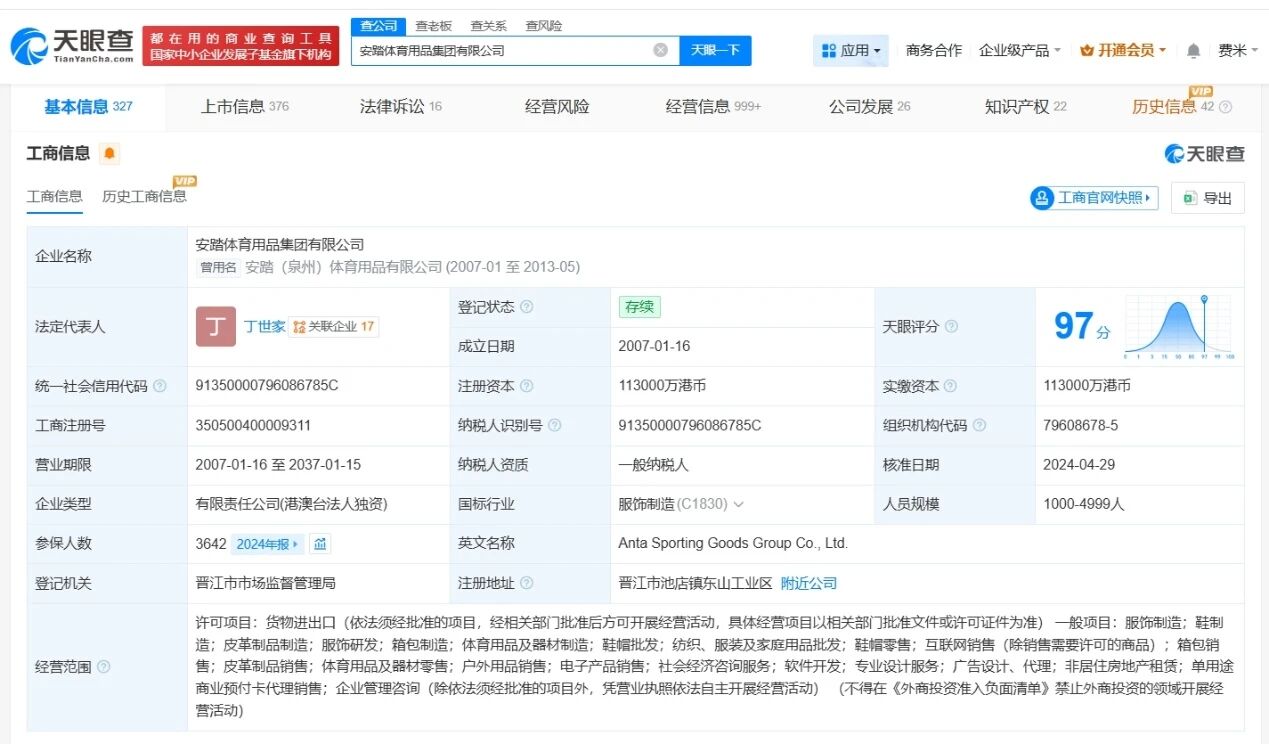Switch to the 经营信息 tab
Image resolution: width=1269 pixels, height=744 pixels.
click(713, 107)
